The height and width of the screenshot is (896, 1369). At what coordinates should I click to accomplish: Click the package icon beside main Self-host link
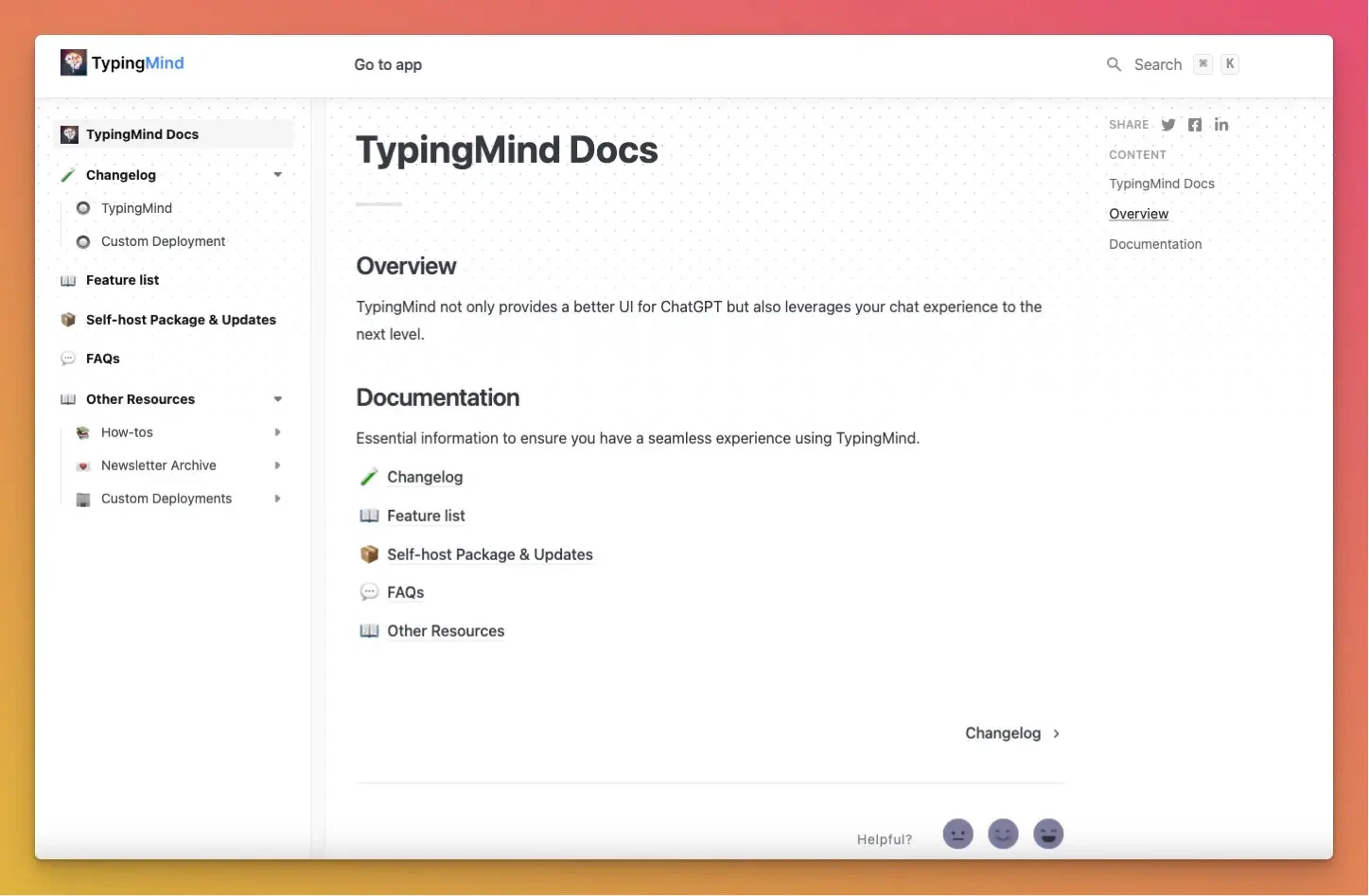[369, 554]
